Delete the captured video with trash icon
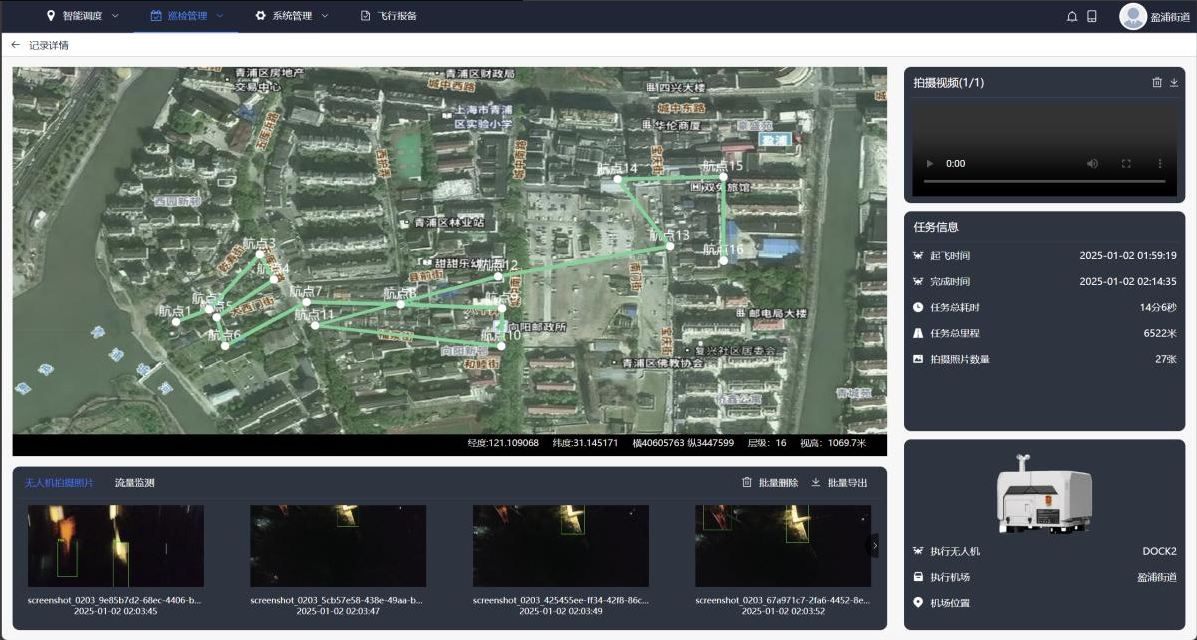 pyautogui.click(x=1157, y=83)
